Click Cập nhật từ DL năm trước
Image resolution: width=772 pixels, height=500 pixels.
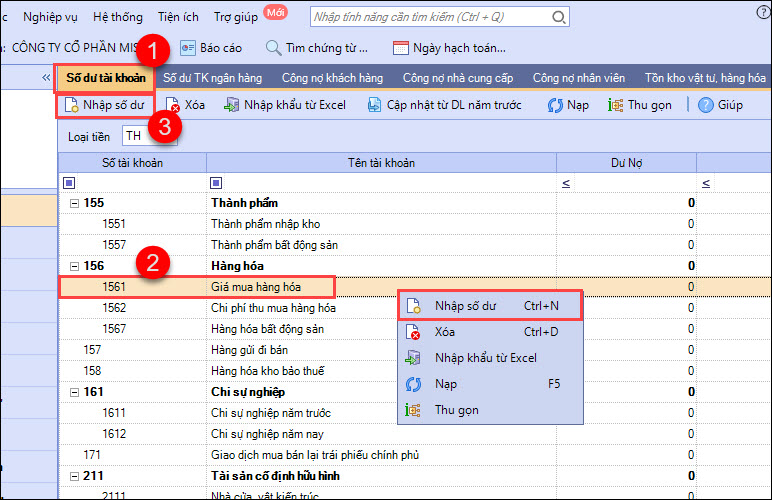pos(375,105)
